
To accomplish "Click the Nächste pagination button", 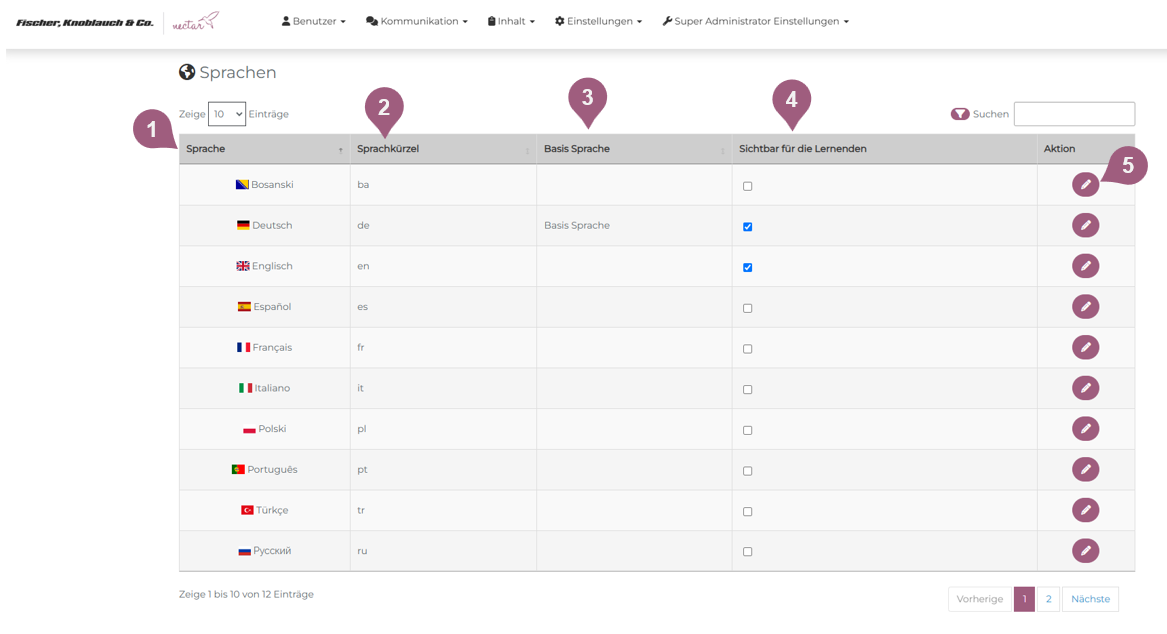I will [1090, 599].
